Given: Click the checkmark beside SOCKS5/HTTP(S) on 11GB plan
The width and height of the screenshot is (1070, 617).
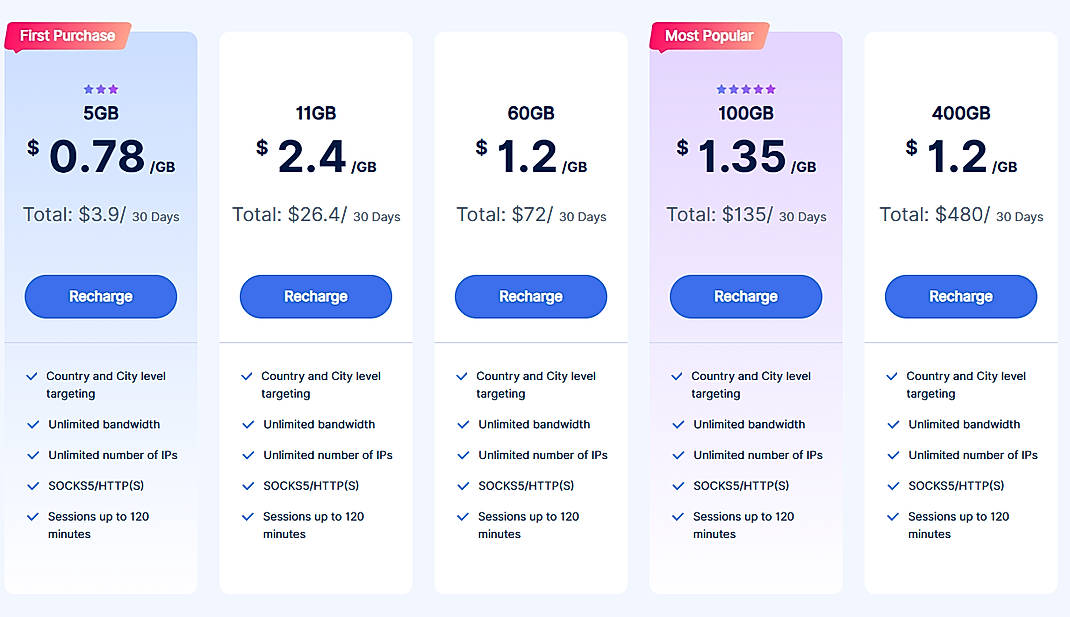Looking at the screenshot, I should click(x=247, y=486).
